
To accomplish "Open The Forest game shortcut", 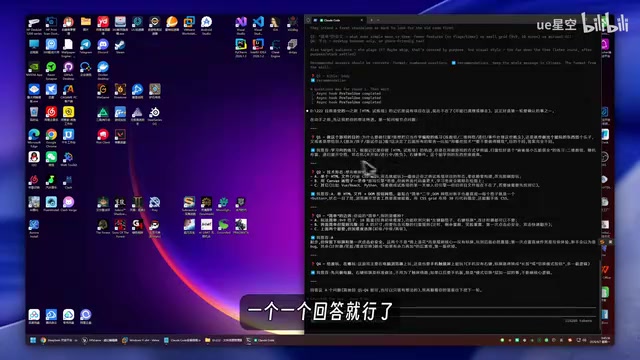I will coord(103,227).
